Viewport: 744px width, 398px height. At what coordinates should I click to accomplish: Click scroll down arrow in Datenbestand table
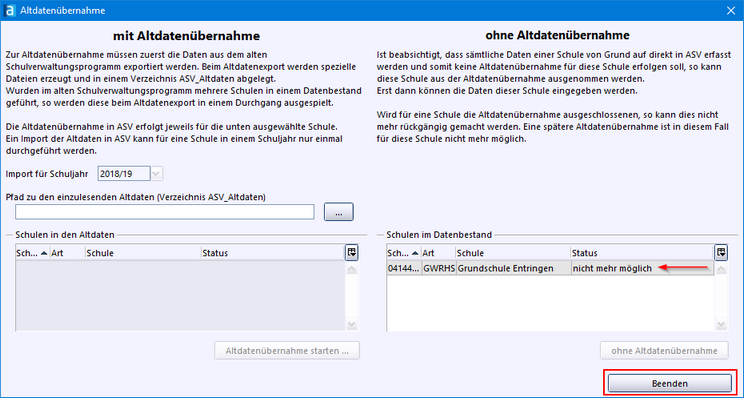pos(721,324)
